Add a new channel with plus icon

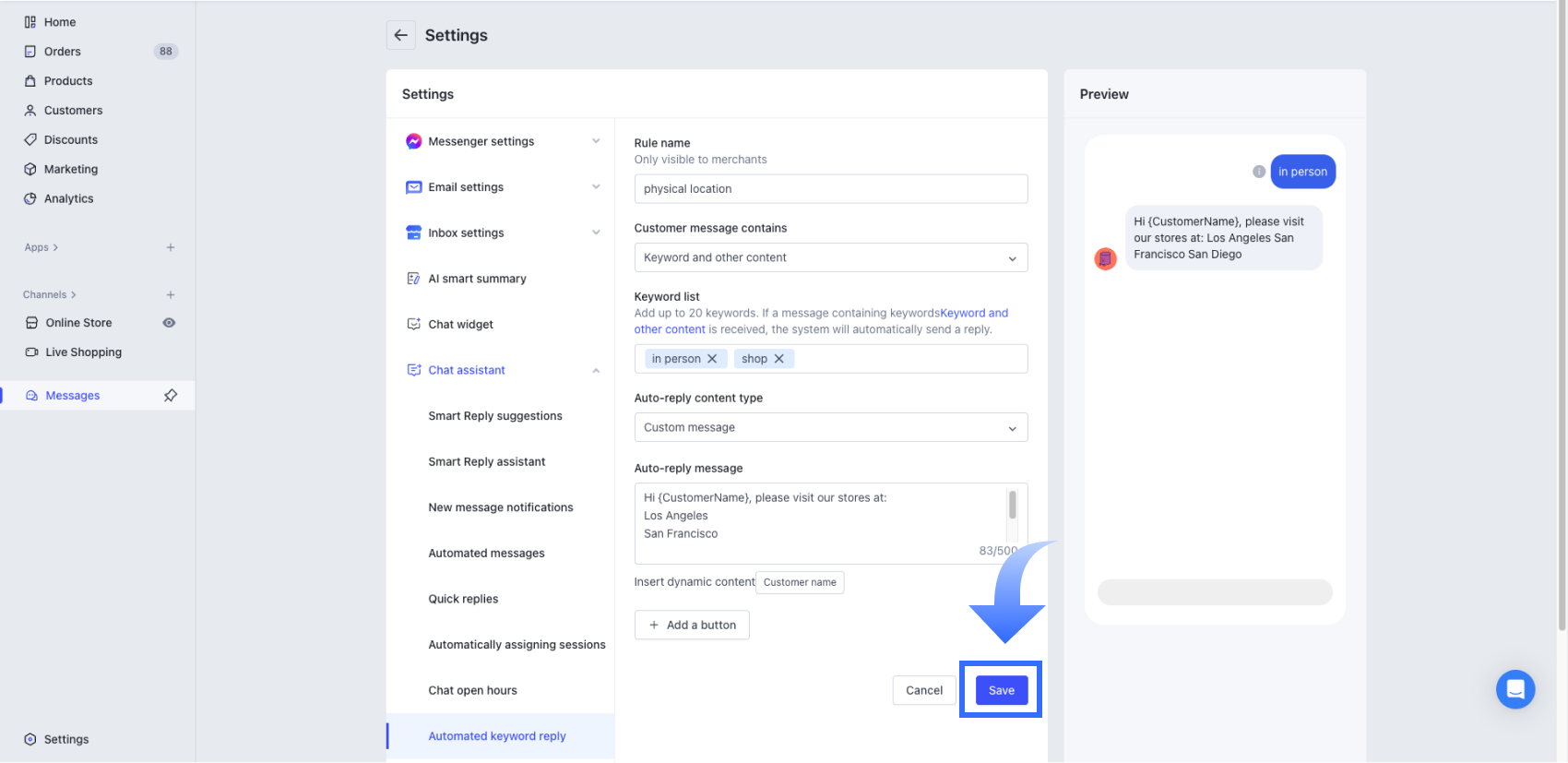(x=171, y=295)
